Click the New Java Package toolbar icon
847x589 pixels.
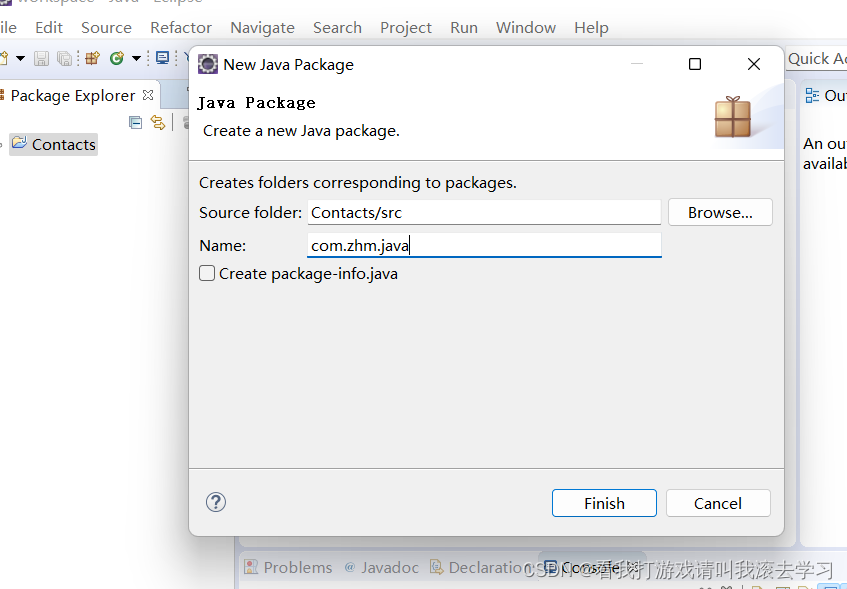(92, 59)
